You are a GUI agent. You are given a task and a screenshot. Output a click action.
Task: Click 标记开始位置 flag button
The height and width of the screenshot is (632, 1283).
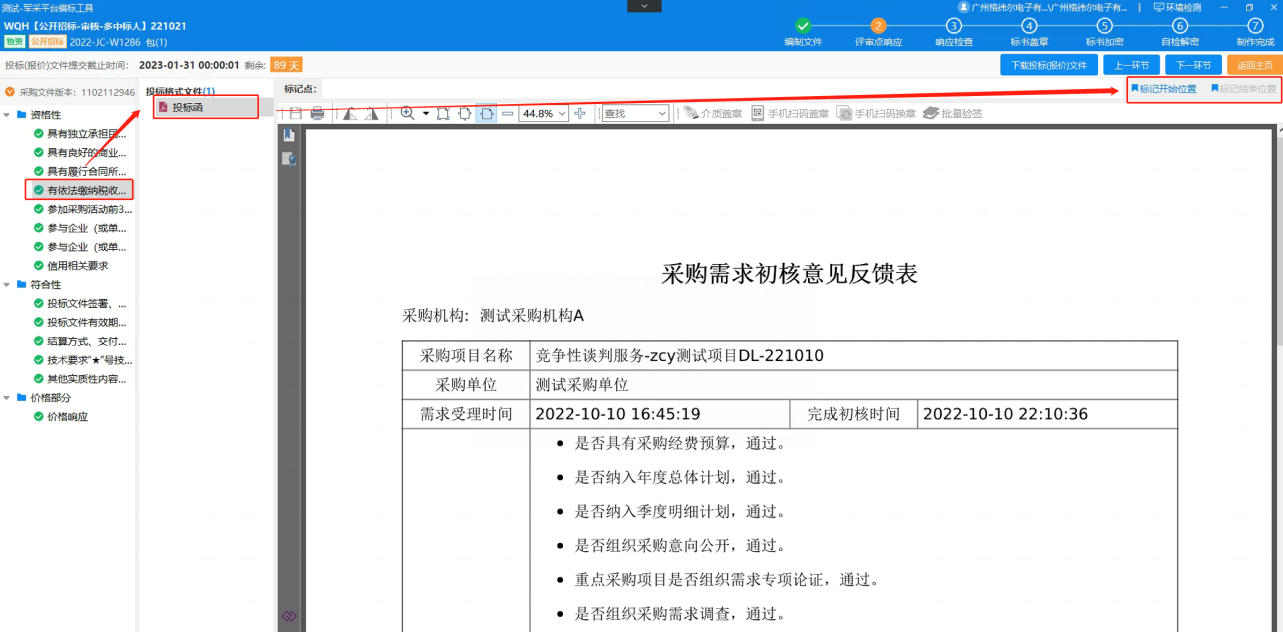click(x=1163, y=89)
